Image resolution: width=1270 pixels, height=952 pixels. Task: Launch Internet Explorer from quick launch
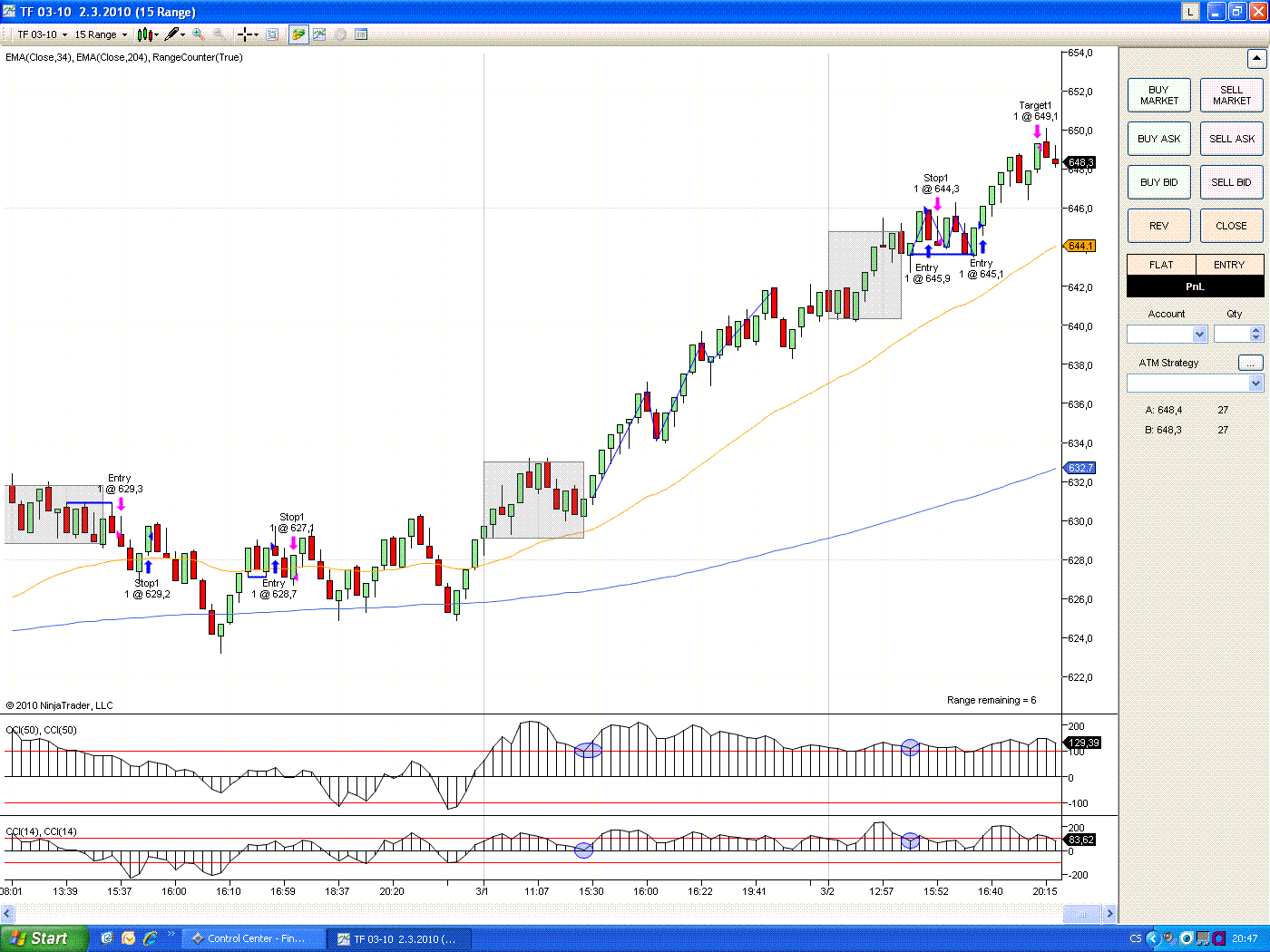click(150, 938)
